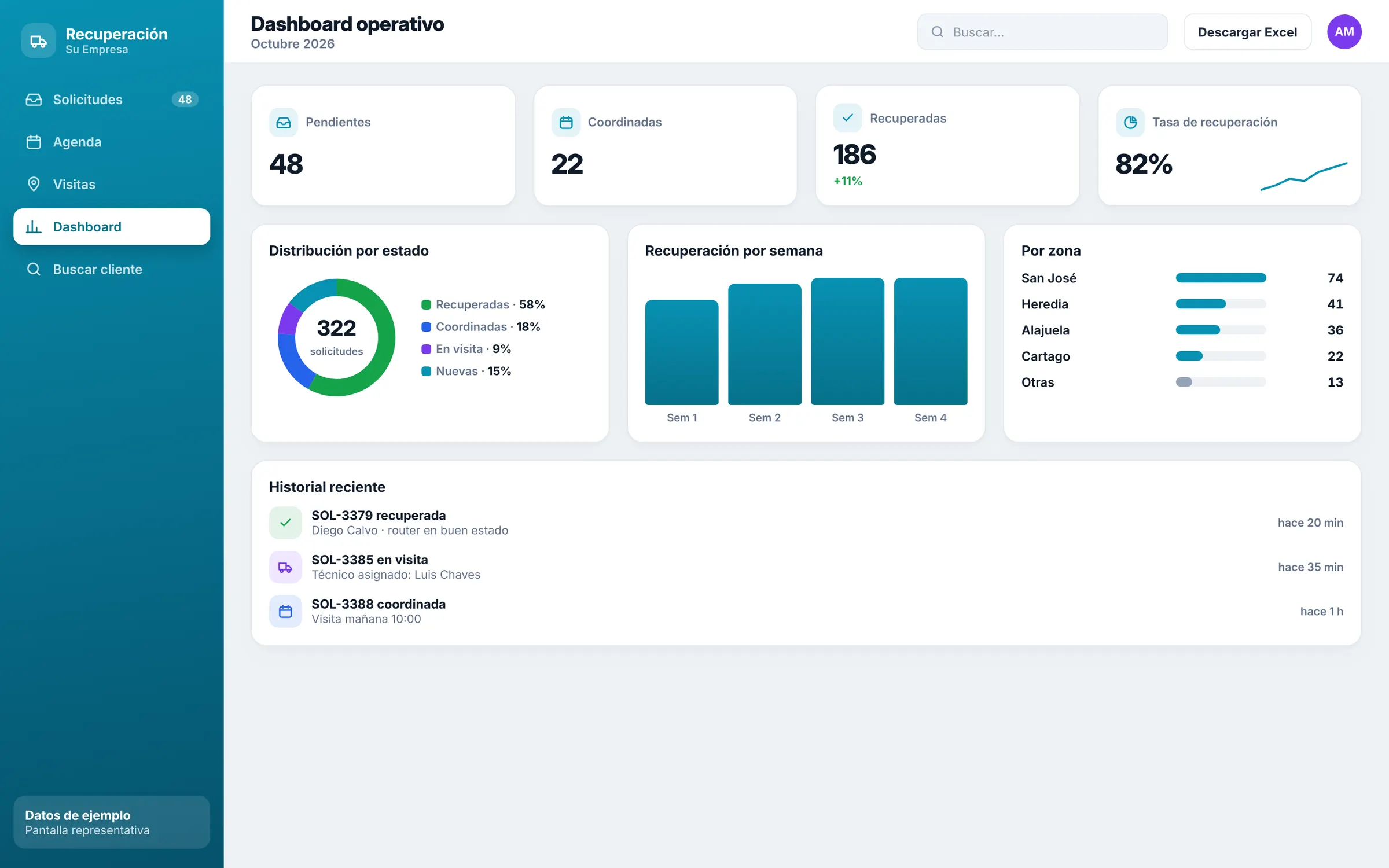Click the Cartago zone progress bar
The height and width of the screenshot is (868, 1389).
coord(1221,356)
